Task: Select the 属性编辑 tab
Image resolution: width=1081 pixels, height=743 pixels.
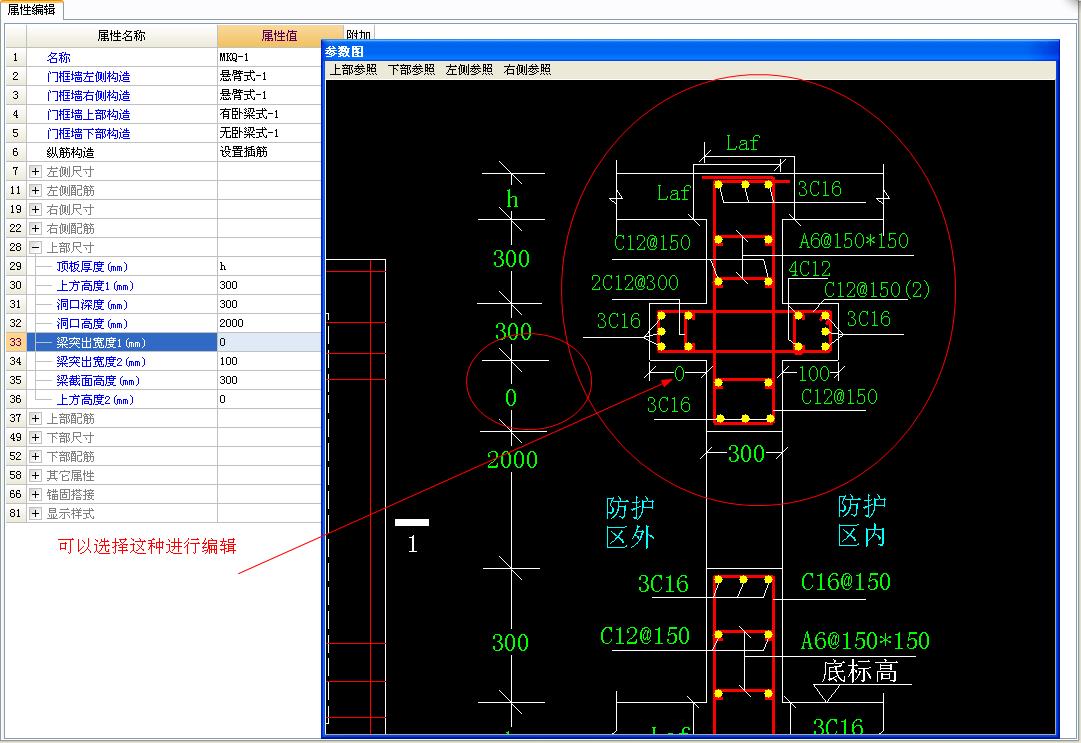Action: [31, 10]
